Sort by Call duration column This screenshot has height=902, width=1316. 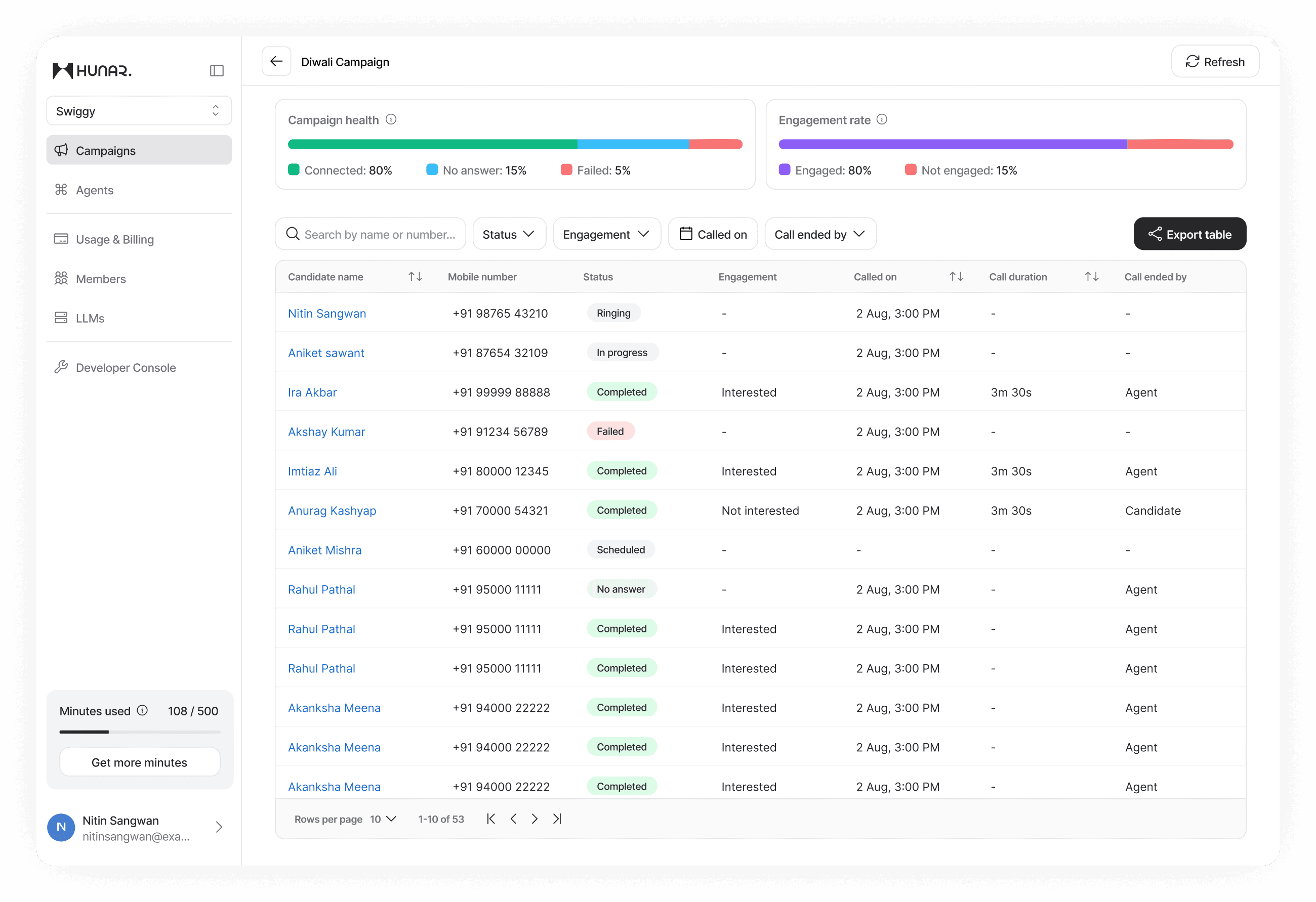(x=1091, y=277)
